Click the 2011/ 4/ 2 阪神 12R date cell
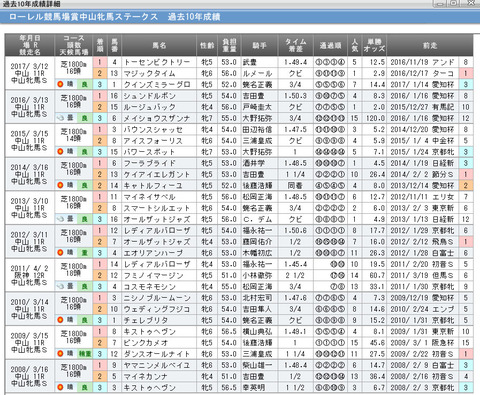This screenshot has height=395, width=480. [29, 275]
